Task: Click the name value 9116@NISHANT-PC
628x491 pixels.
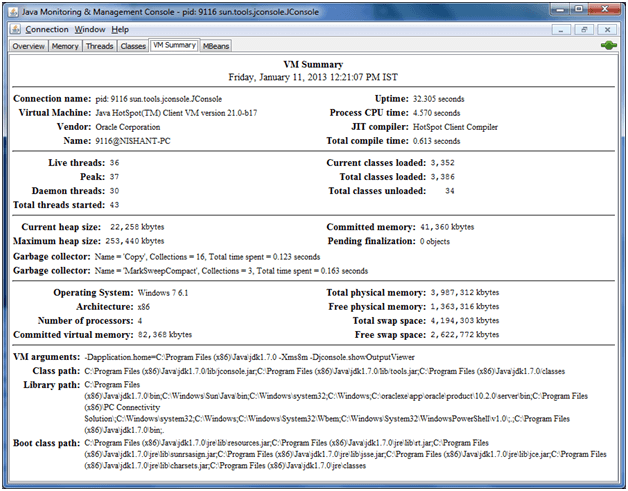Action: (133, 141)
